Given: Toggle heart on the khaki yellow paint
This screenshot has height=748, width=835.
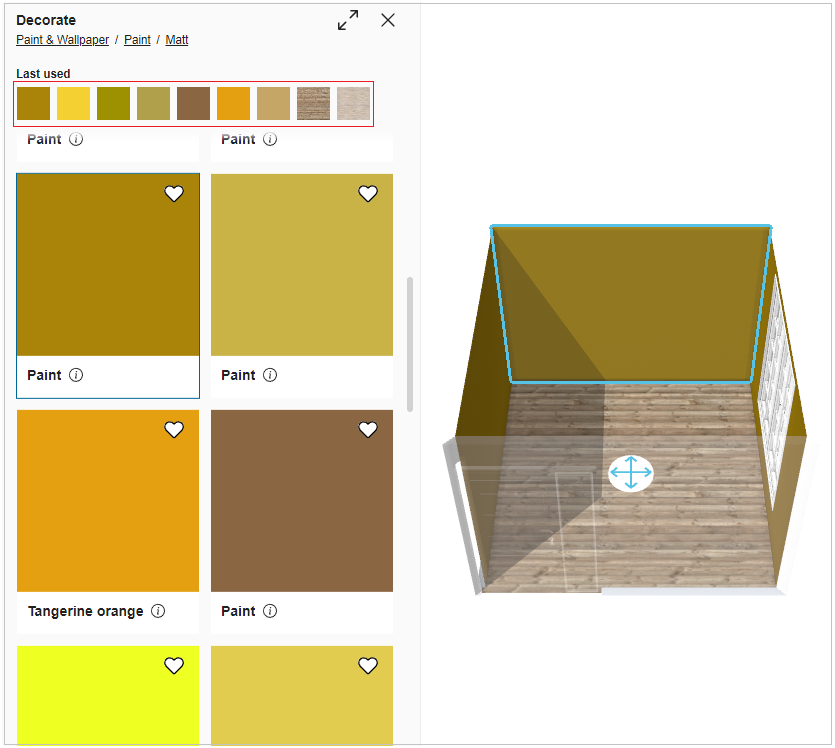Looking at the screenshot, I should [x=368, y=194].
